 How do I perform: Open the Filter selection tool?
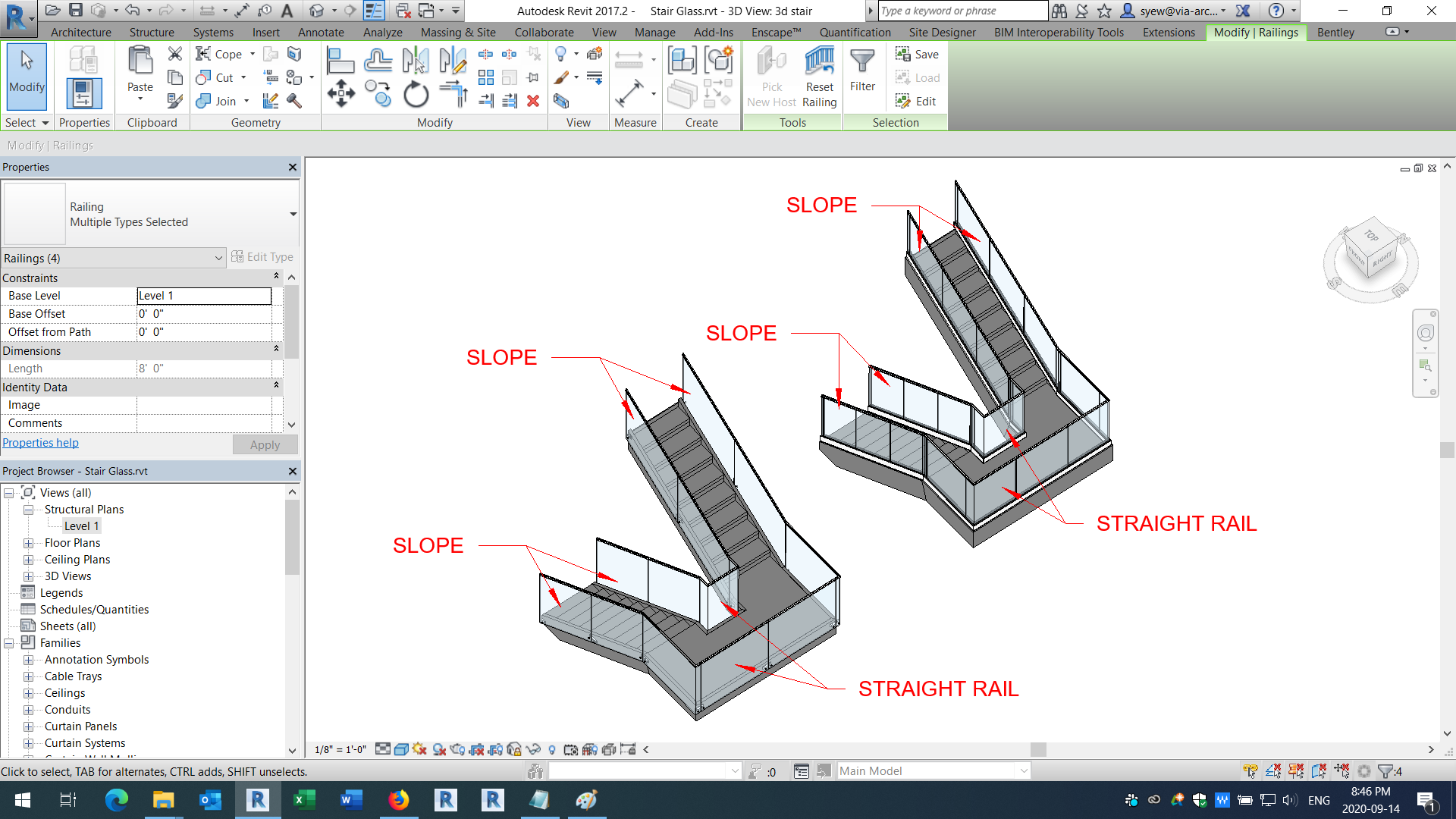(863, 72)
